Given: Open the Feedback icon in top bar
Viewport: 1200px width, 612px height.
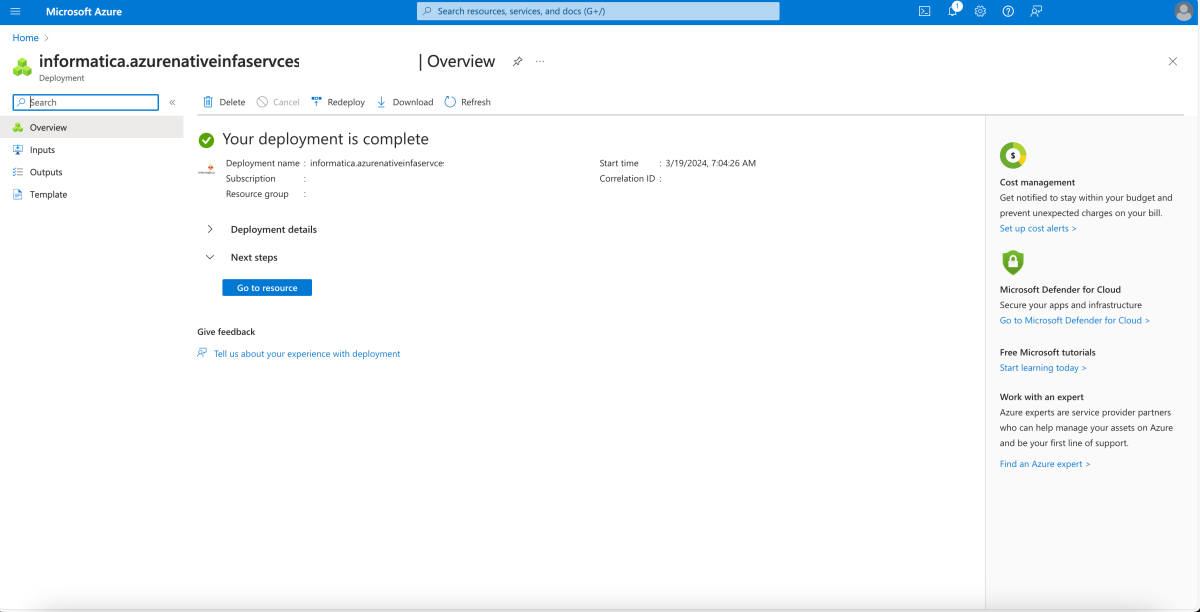Looking at the screenshot, I should coord(1035,11).
